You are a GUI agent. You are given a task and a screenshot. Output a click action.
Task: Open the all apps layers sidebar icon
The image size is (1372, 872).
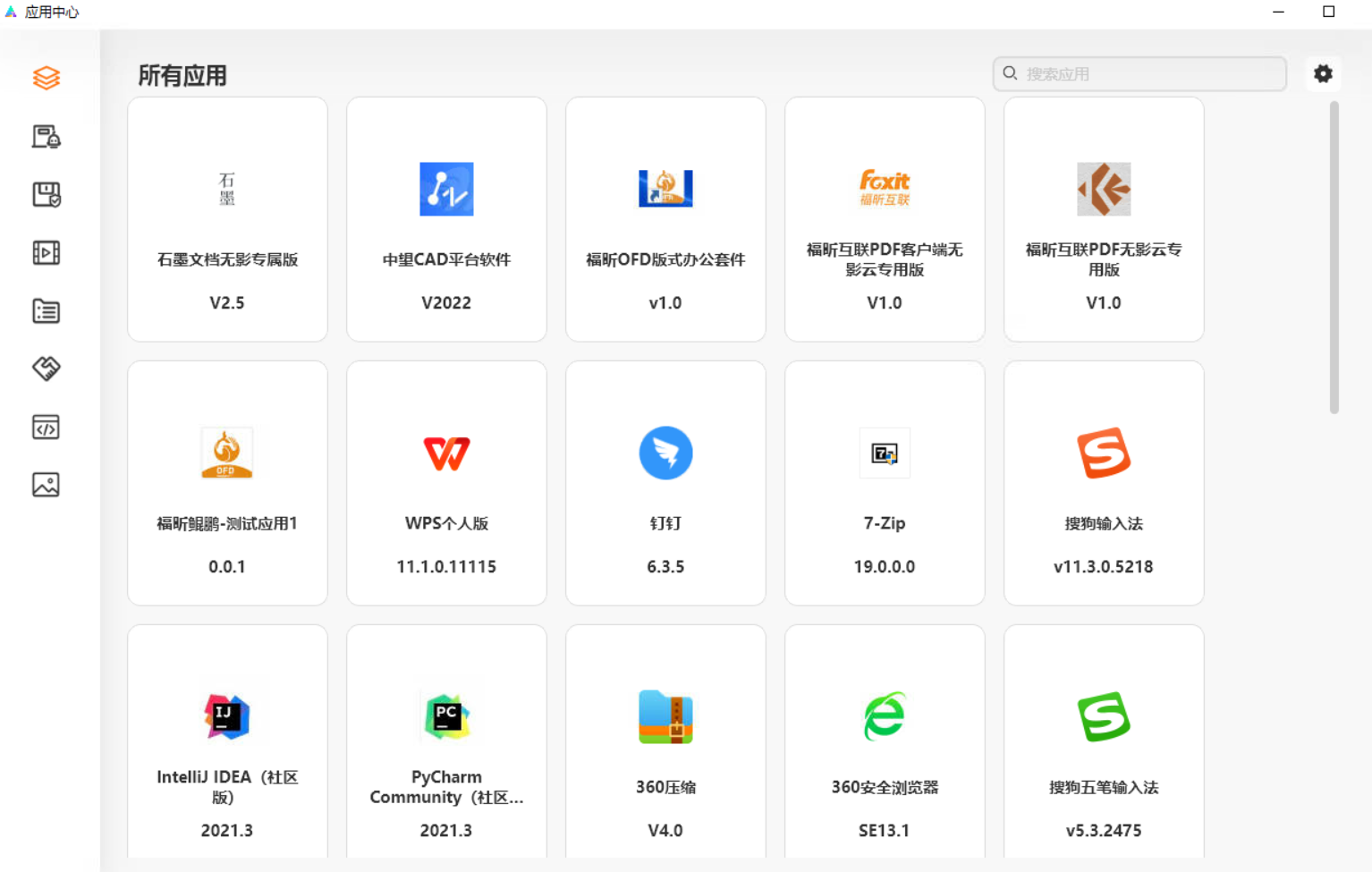(47, 78)
